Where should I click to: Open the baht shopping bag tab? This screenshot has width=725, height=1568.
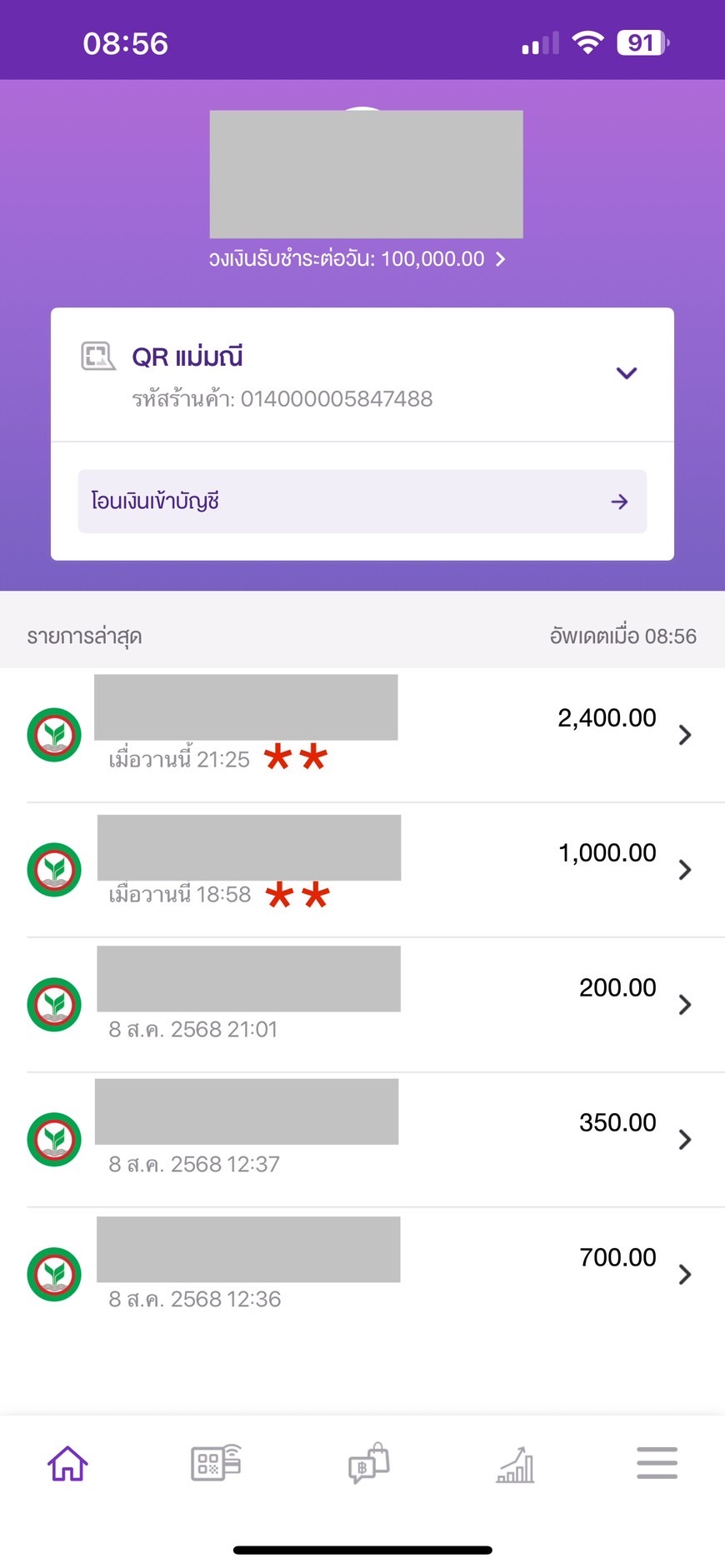tap(368, 1463)
